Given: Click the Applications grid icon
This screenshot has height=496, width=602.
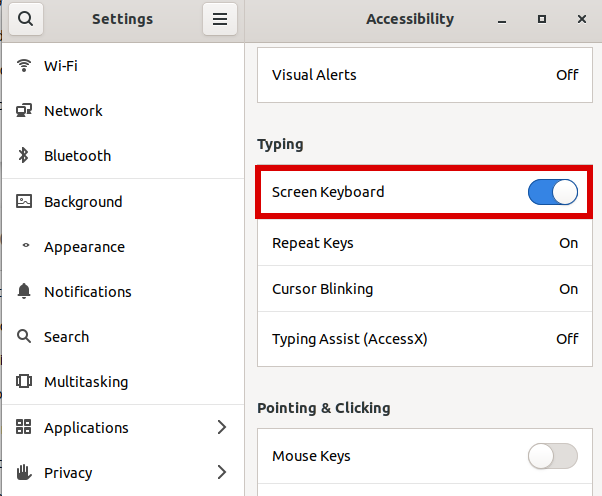Looking at the screenshot, I should (x=23, y=427).
